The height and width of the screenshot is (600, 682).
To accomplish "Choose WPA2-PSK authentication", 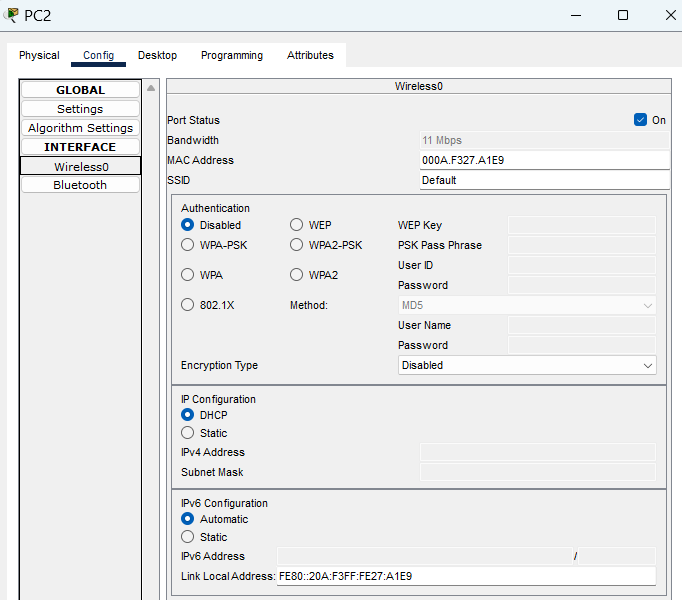I will pyautogui.click(x=296, y=245).
